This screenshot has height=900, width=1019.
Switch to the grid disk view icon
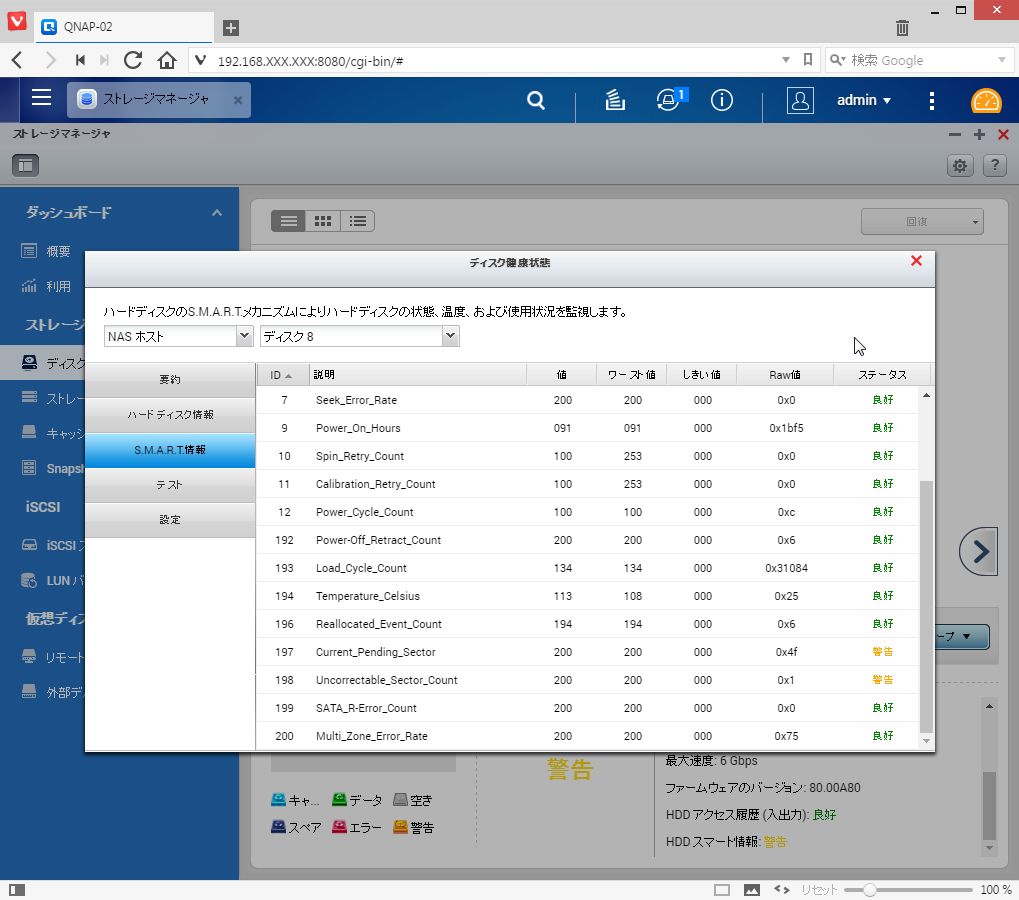[323, 221]
